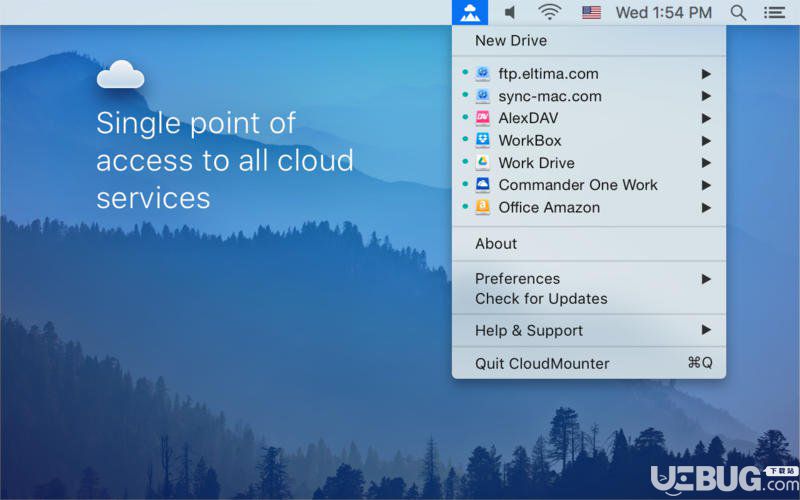Select the Commander One Work label
This screenshot has height=500, width=800.
(578, 185)
